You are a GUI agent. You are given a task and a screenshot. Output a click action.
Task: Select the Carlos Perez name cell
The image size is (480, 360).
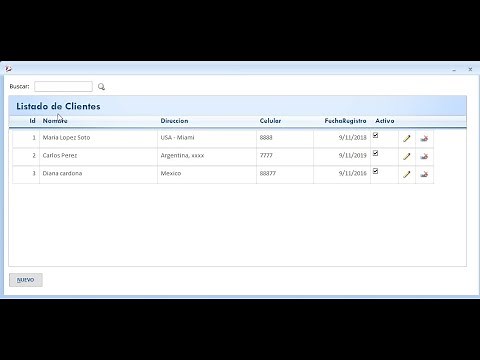click(x=98, y=157)
